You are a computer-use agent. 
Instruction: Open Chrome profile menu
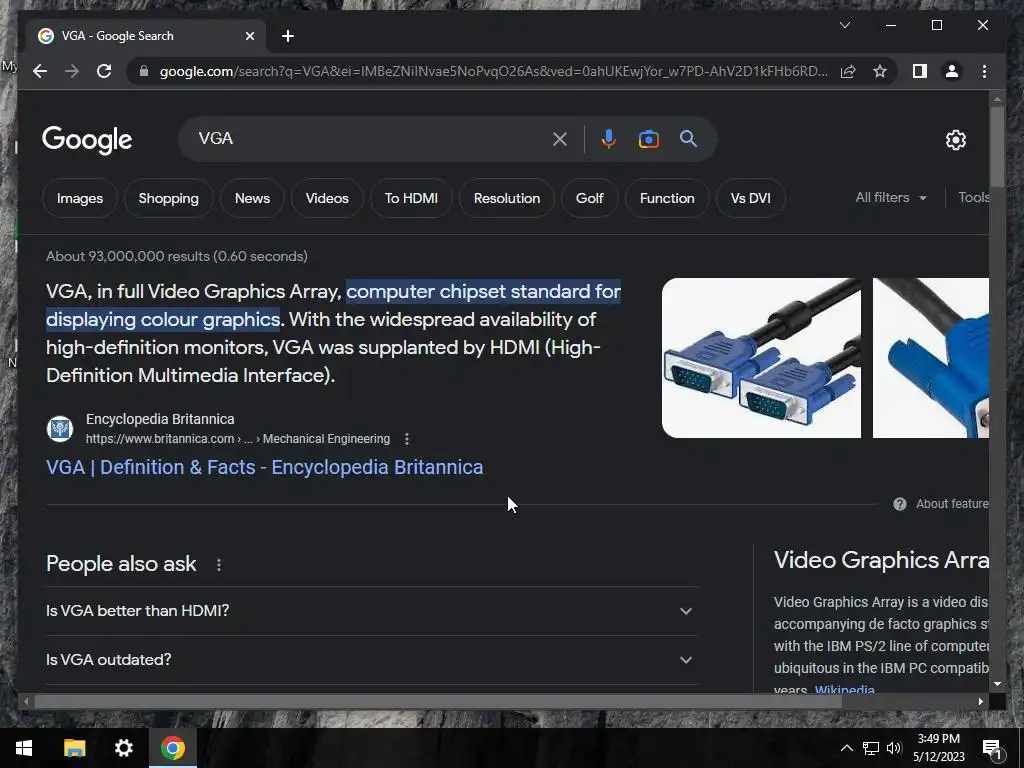point(952,71)
